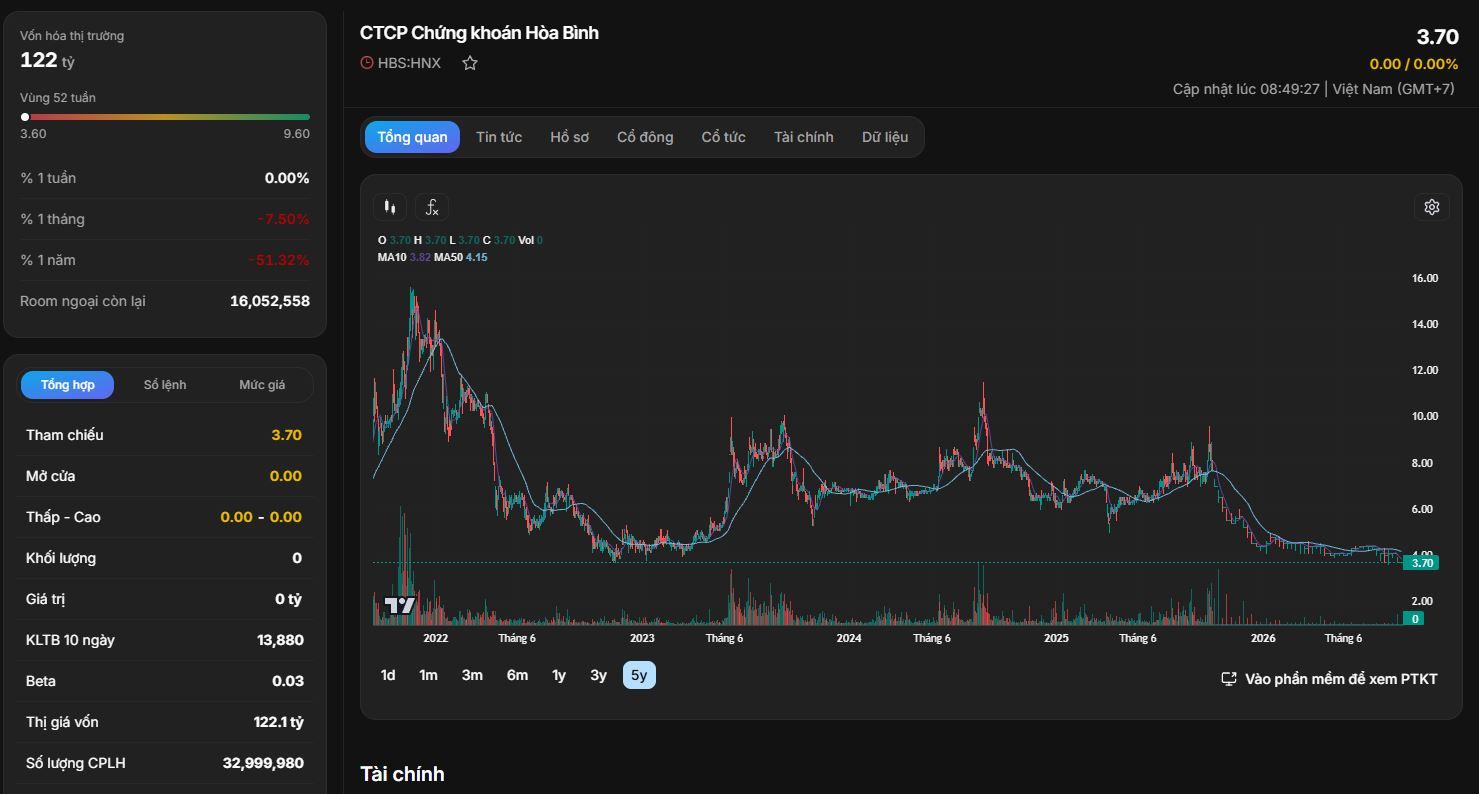Select the 3y chart range
This screenshot has height=794, width=1479.
tap(598, 676)
